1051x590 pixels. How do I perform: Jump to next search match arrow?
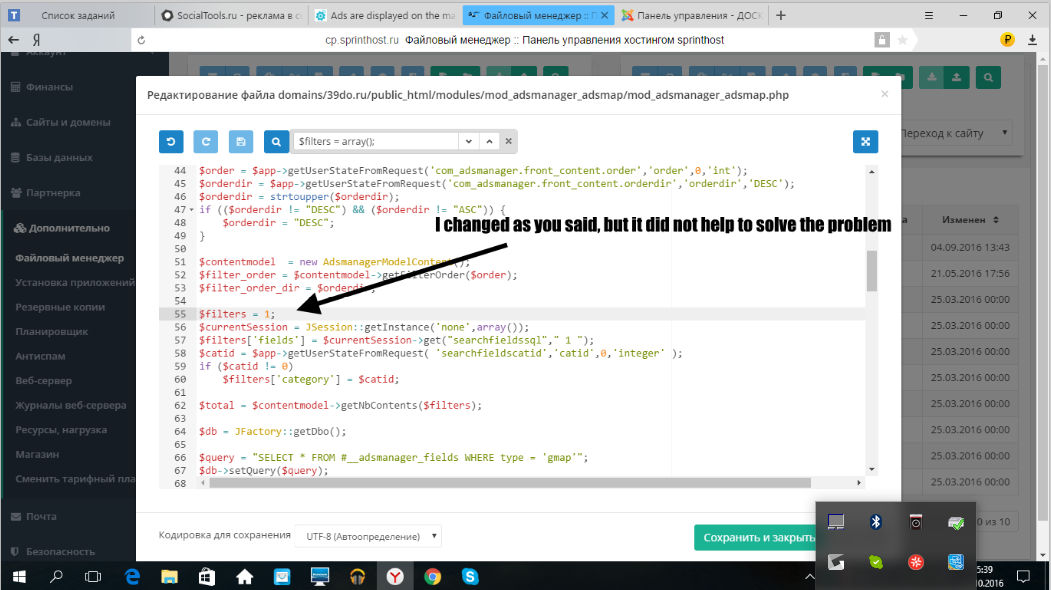[x=469, y=141]
